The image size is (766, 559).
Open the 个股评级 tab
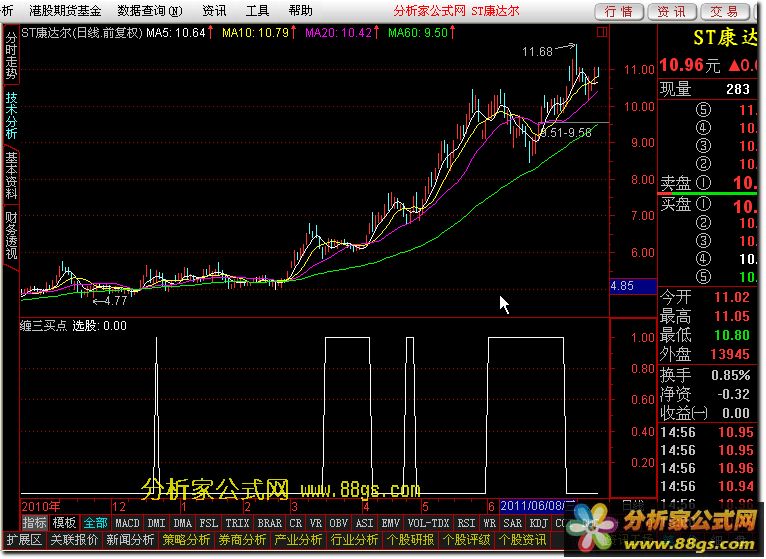click(x=466, y=539)
